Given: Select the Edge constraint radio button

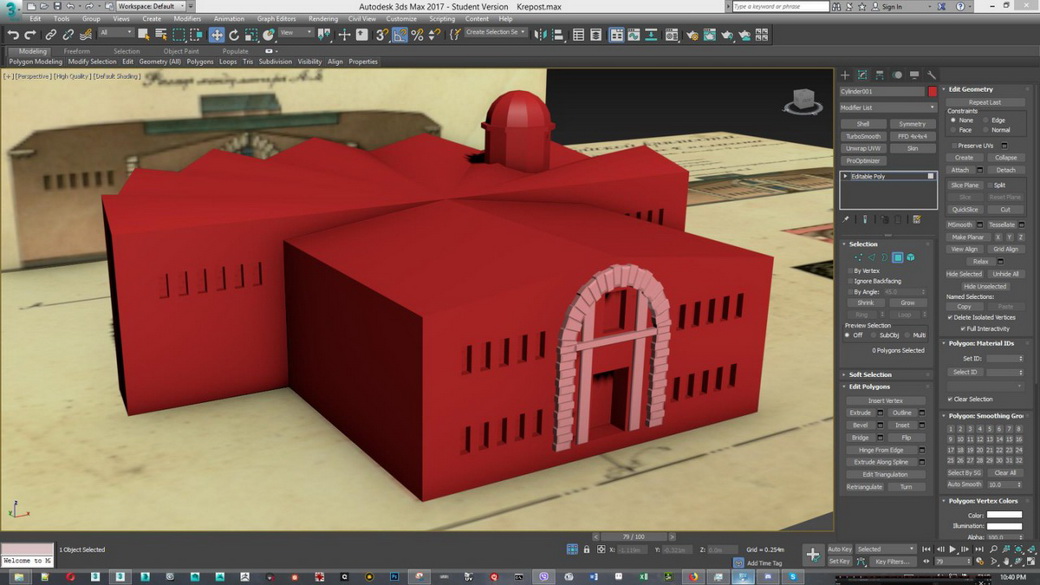Looking at the screenshot, I should click(x=986, y=120).
